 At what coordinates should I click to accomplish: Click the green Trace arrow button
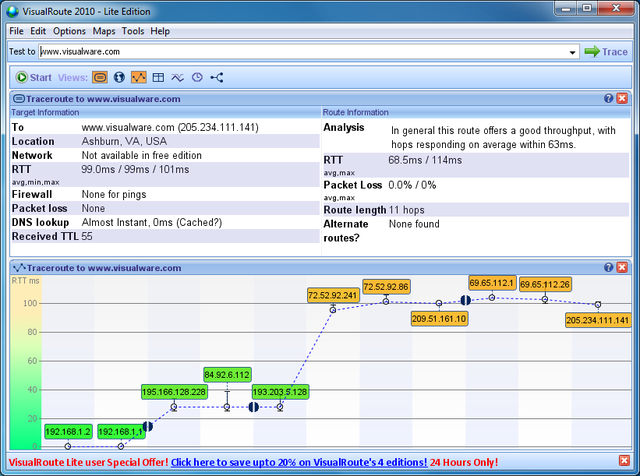coord(606,52)
